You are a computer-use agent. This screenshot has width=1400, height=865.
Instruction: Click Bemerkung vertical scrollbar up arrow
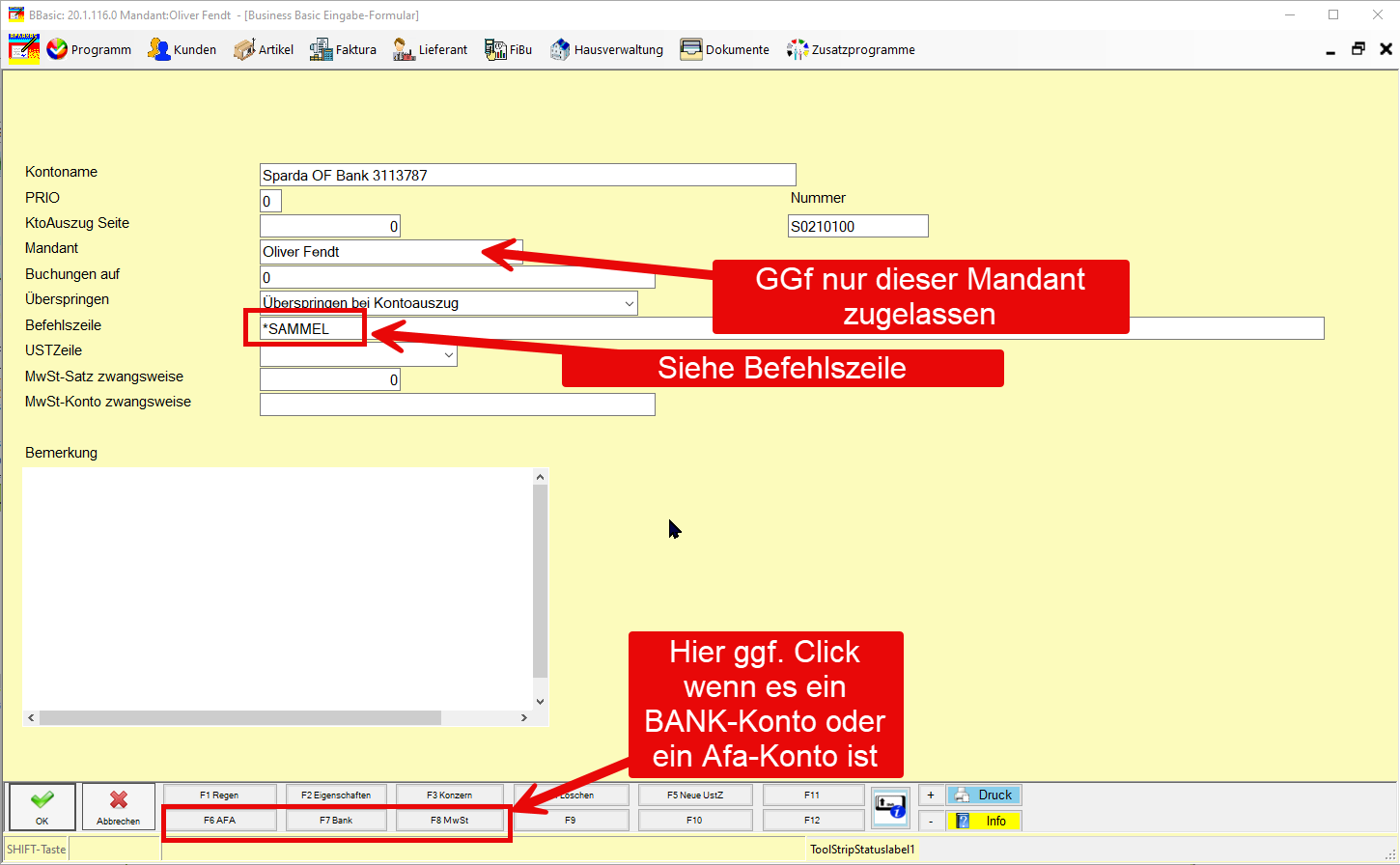tap(540, 476)
